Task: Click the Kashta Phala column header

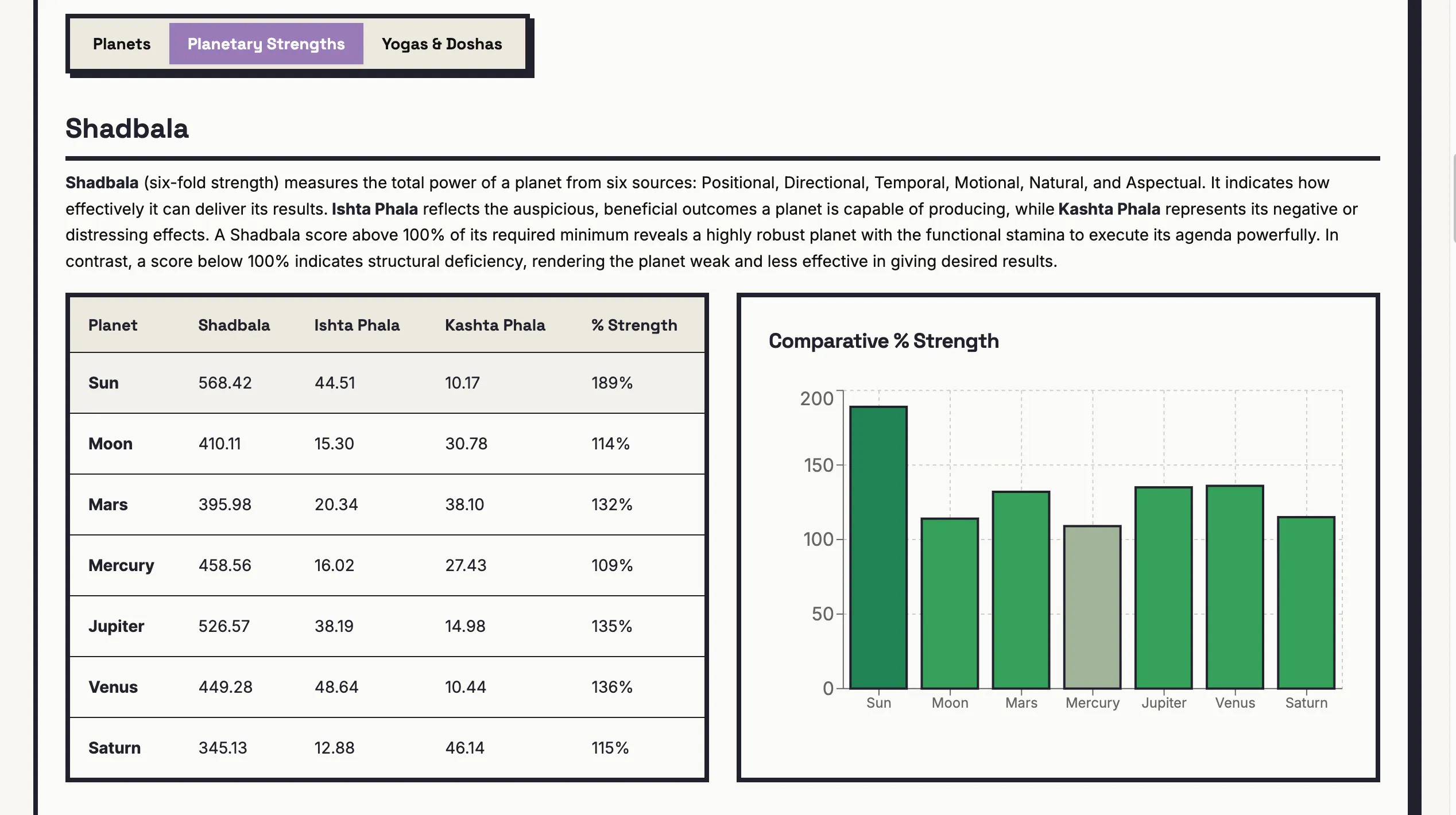Action: click(495, 325)
